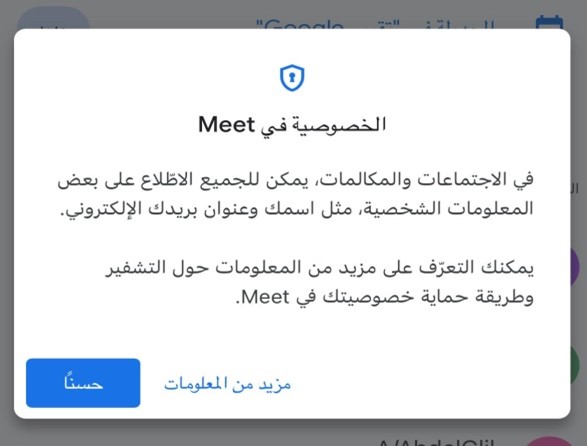Click the privacy shield icon in the dialog

pyautogui.click(x=292, y=78)
